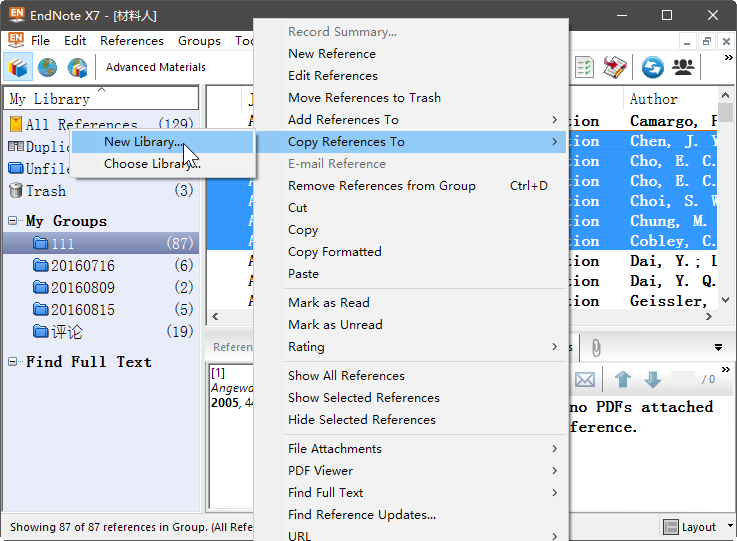The width and height of the screenshot is (737, 541).
Task: Select Integrated Library & Online Search Mode icon
Action: tap(77, 67)
